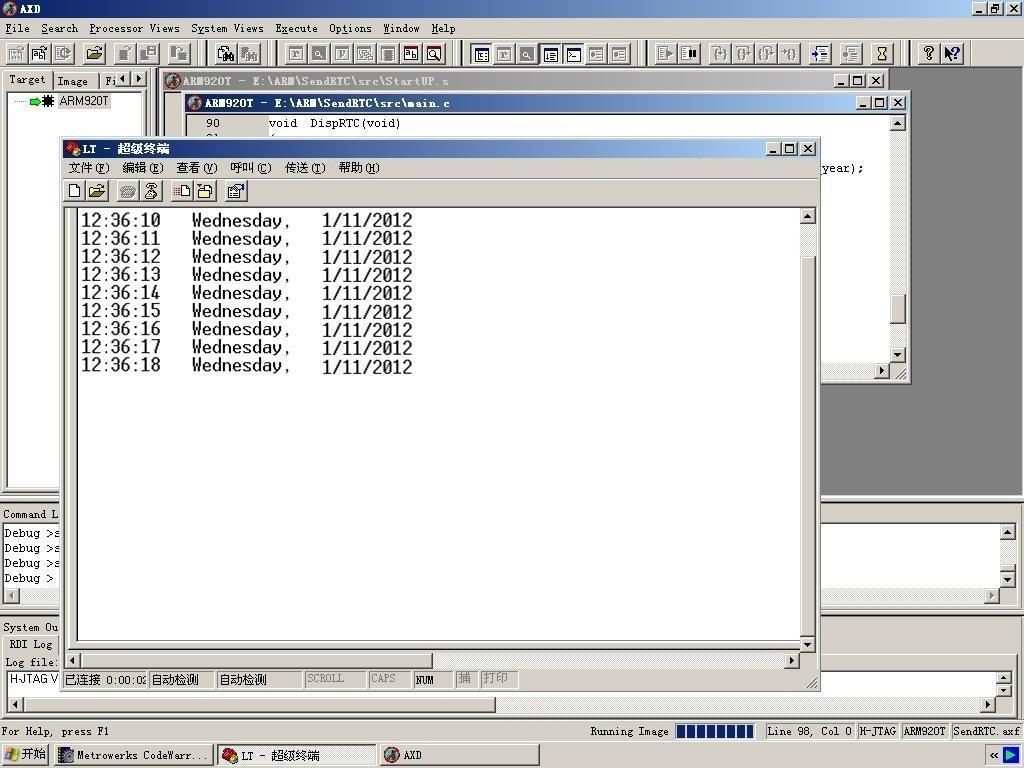The image size is (1024, 768).
Task: Expand hidden tray icons with « arrow
Action: point(994,756)
